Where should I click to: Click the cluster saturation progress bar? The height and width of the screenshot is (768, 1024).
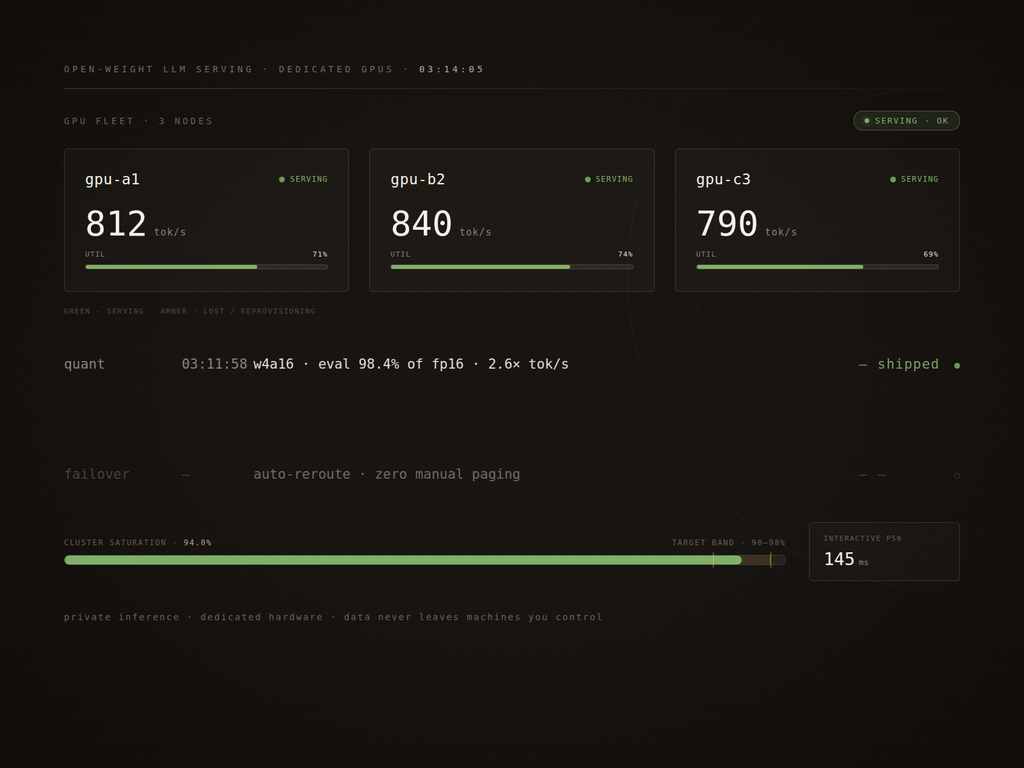(x=424, y=560)
